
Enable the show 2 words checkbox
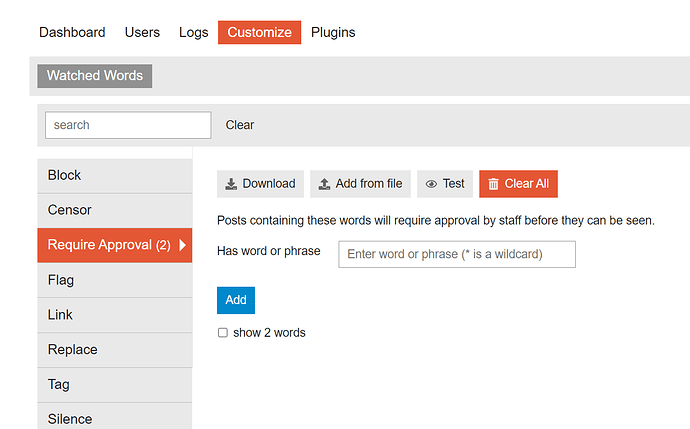tap(223, 333)
